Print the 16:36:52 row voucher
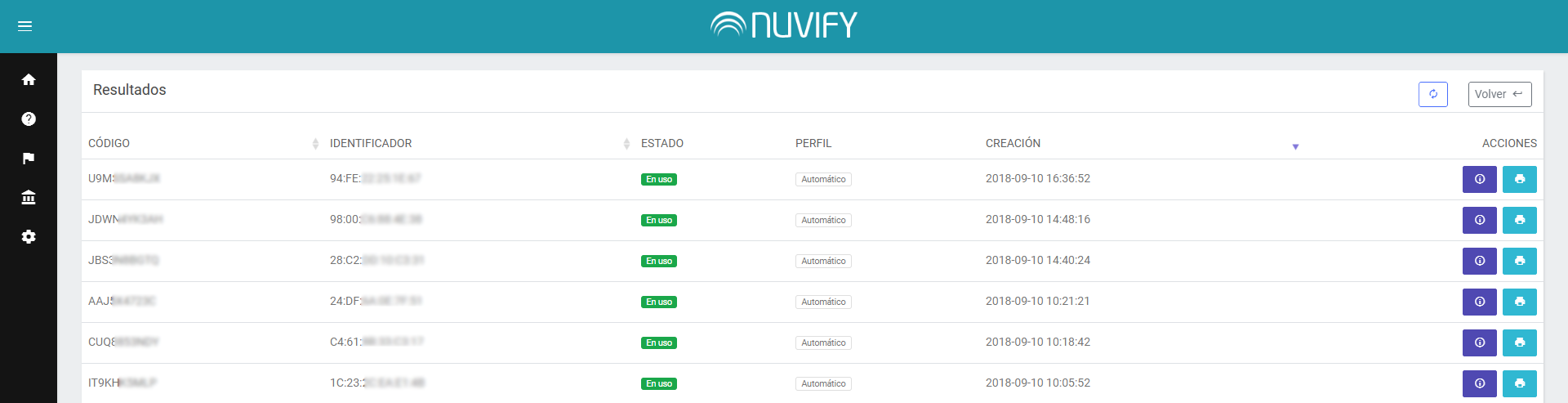 (x=1520, y=179)
